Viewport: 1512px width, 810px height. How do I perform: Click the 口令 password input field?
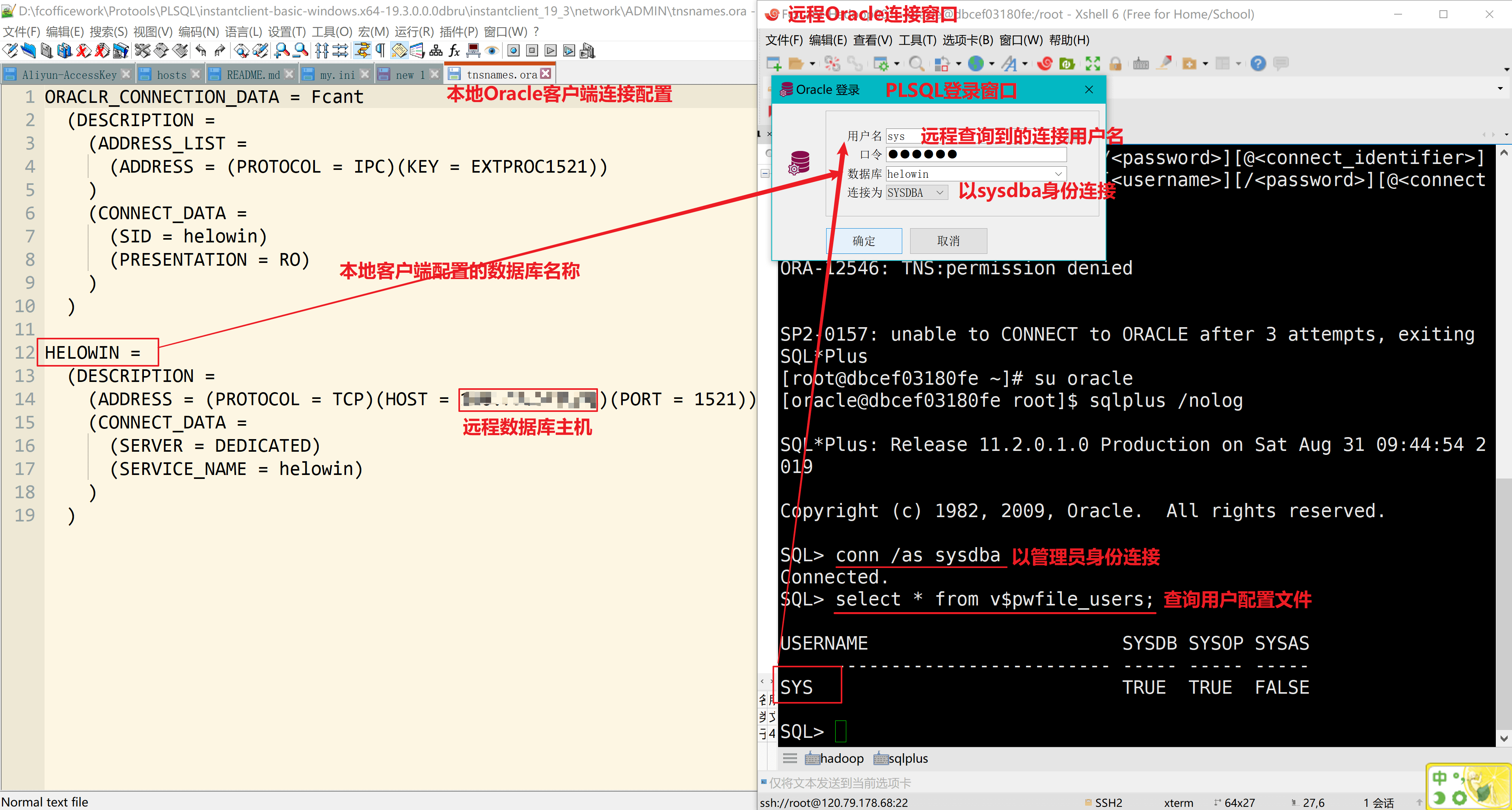click(976, 155)
